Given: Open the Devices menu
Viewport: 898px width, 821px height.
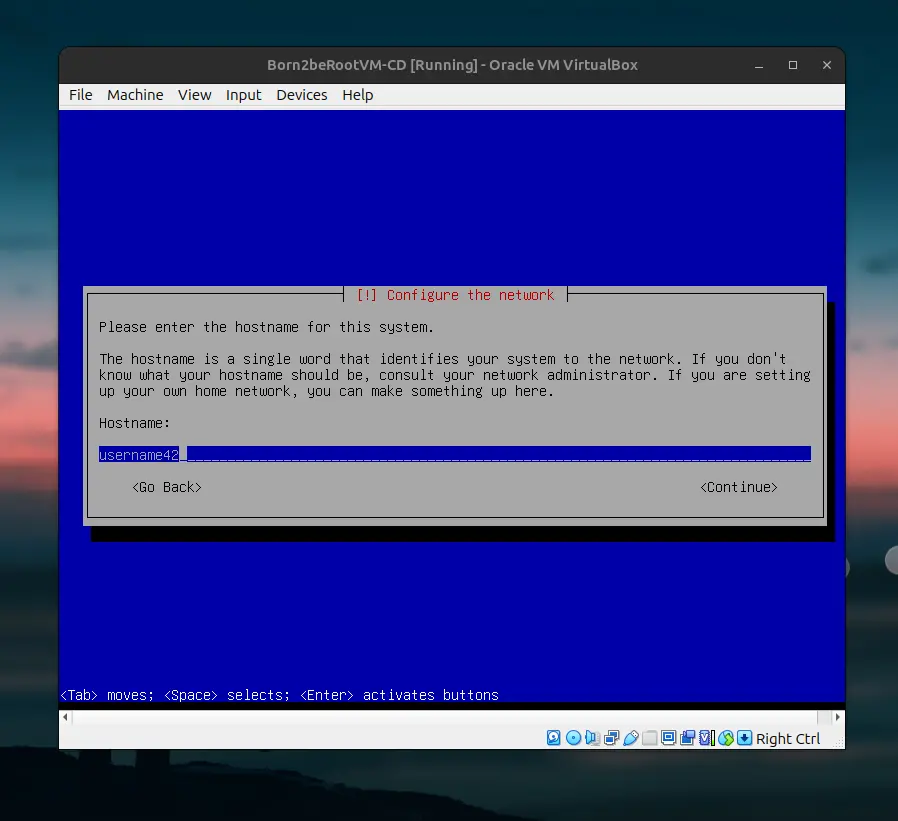Looking at the screenshot, I should pyautogui.click(x=301, y=95).
